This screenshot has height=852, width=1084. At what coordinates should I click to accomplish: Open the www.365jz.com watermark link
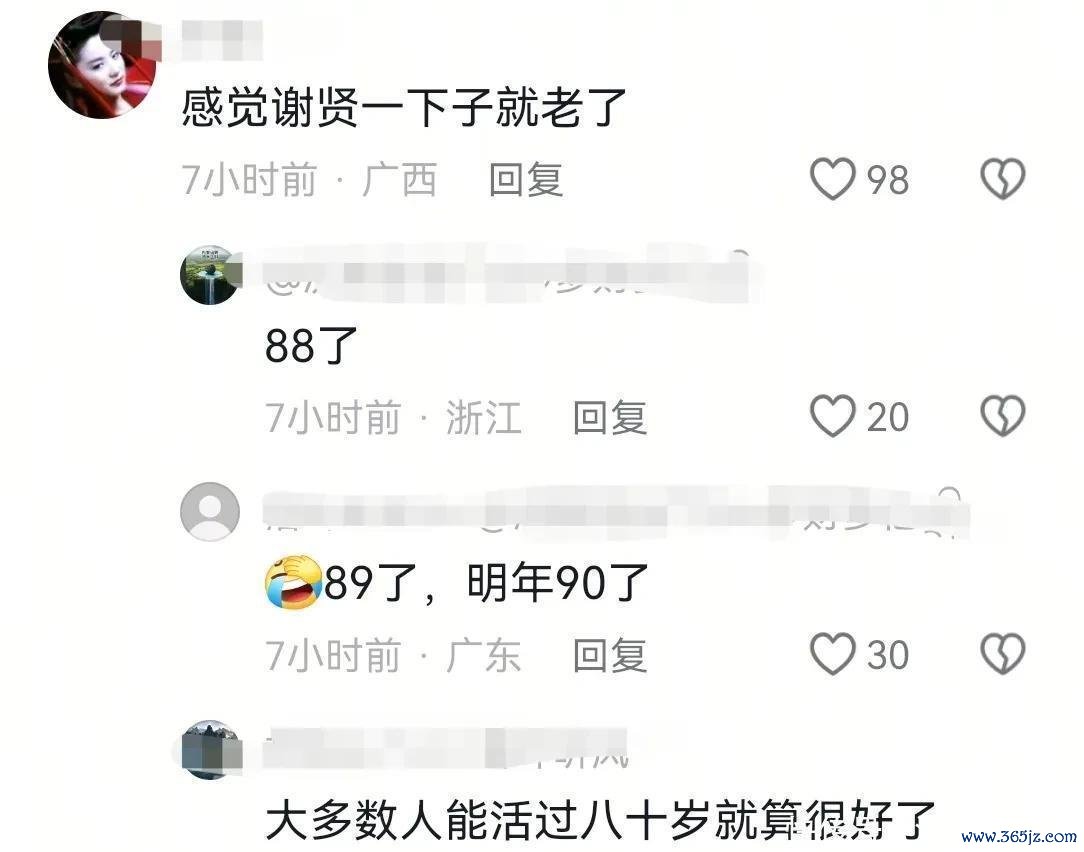click(x=1018, y=837)
